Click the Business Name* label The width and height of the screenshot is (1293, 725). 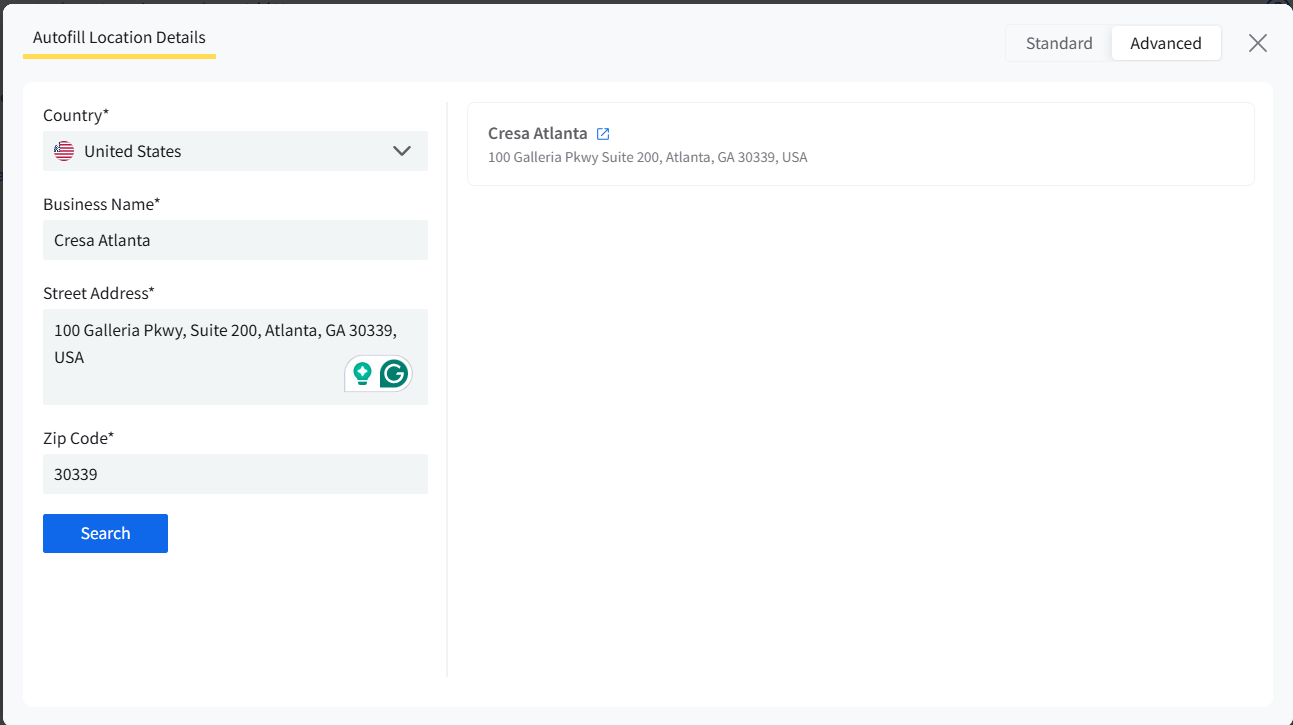[102, 204]
